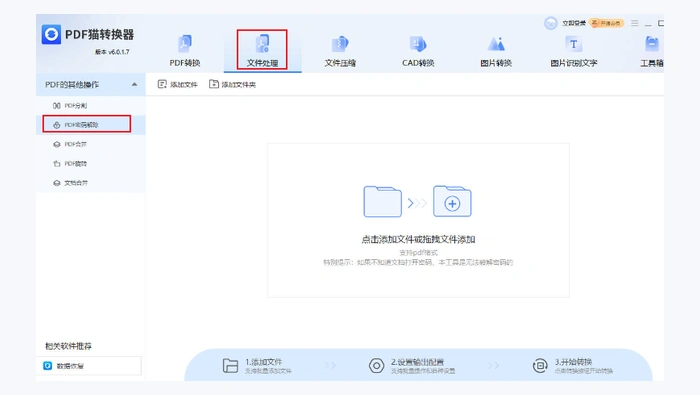
Task: Open the 工具箱 toolbox tab
Action: click(652, 51)
